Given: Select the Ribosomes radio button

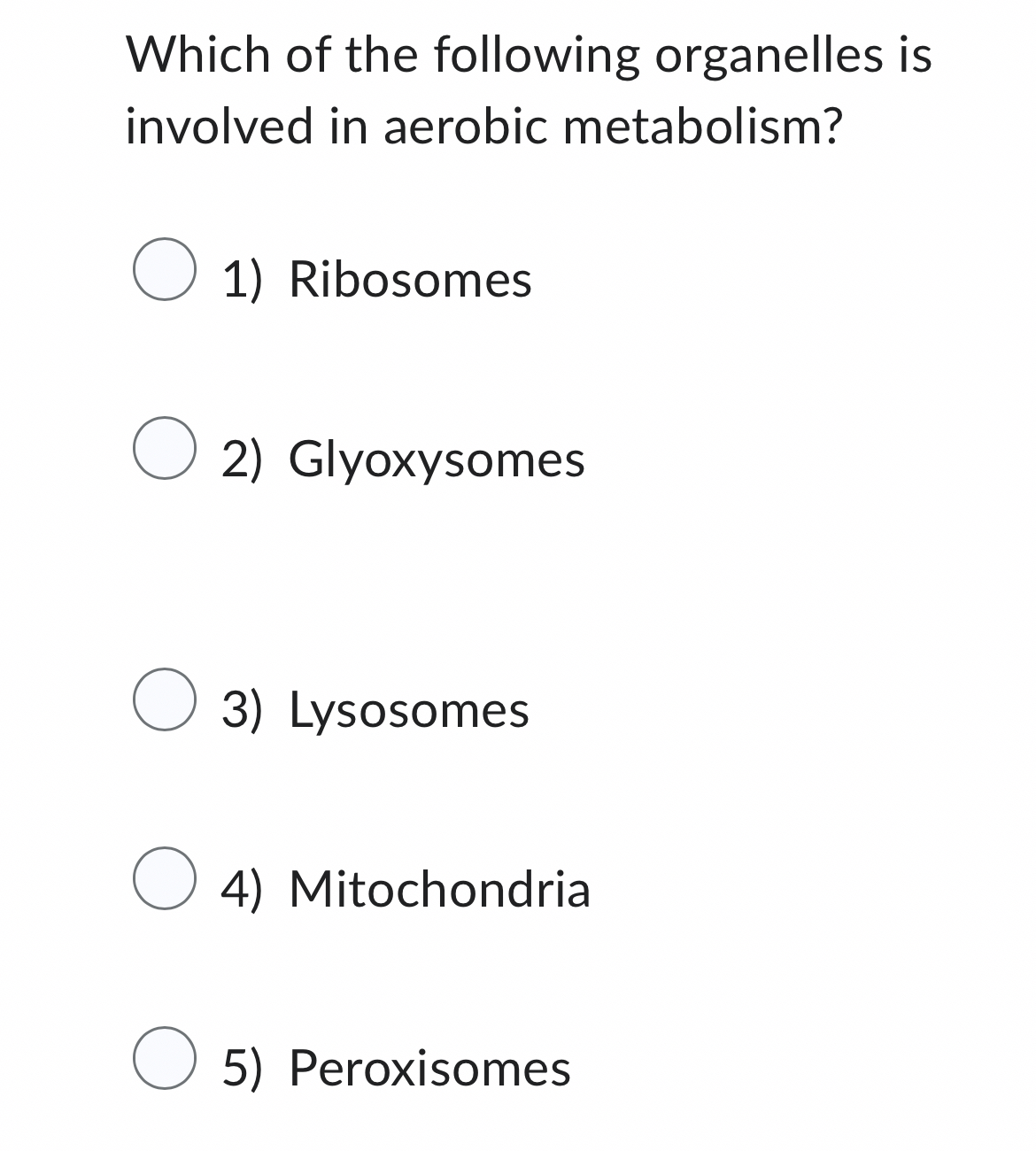Looking at the screenshot, I should [168, 270].
